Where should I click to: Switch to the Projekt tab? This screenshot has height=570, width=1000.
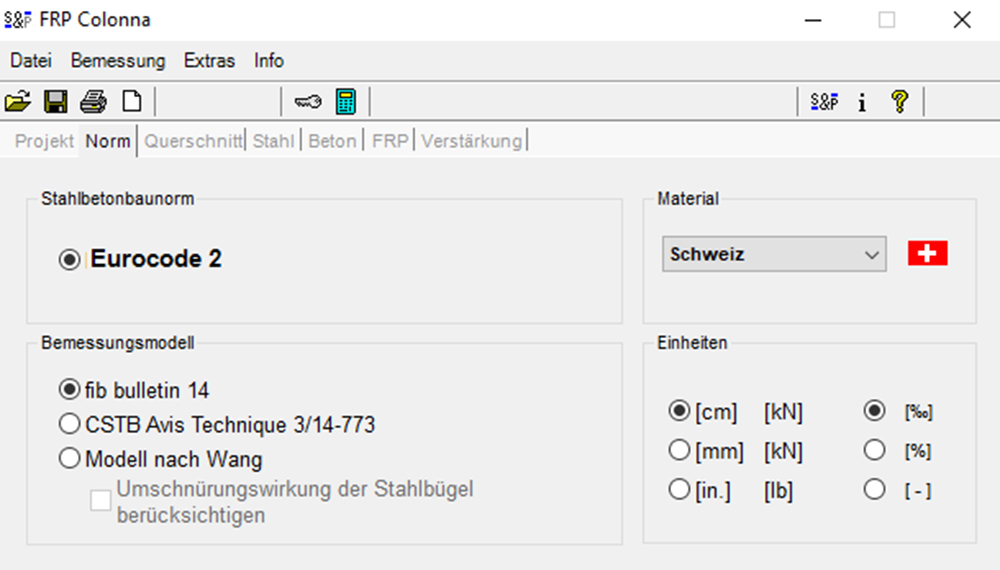[44, 141]
